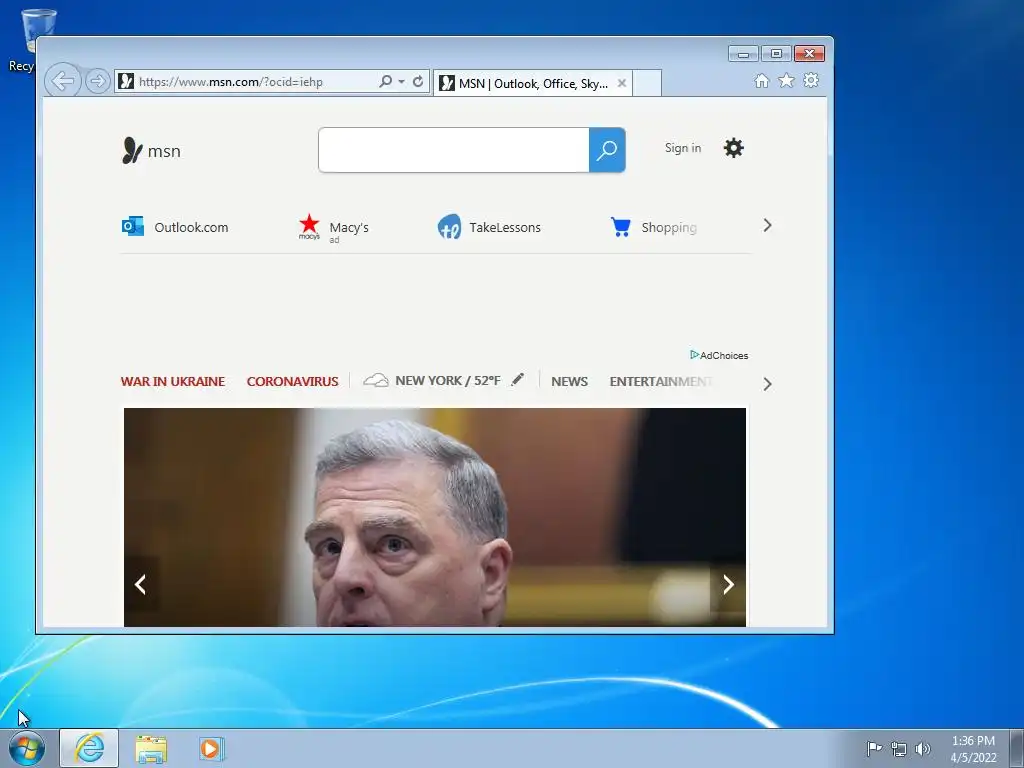Click the network tray icon
The image size is (1024, 768).
click(x=899, y=749)
